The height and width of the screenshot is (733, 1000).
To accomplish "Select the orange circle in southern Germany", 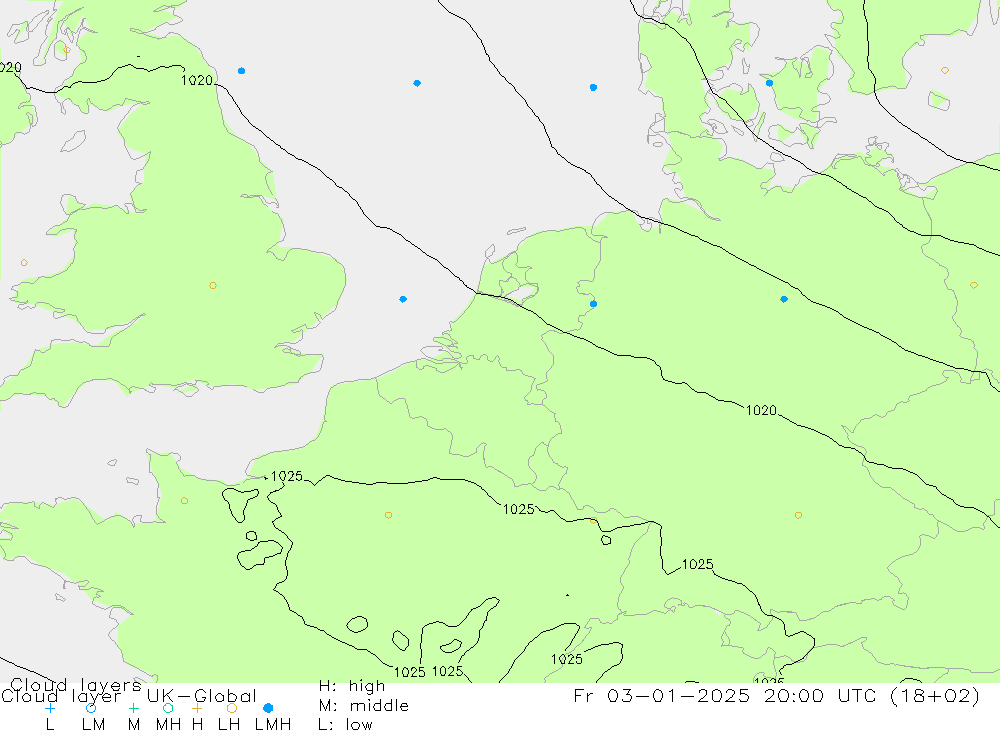I will [798, 515].
